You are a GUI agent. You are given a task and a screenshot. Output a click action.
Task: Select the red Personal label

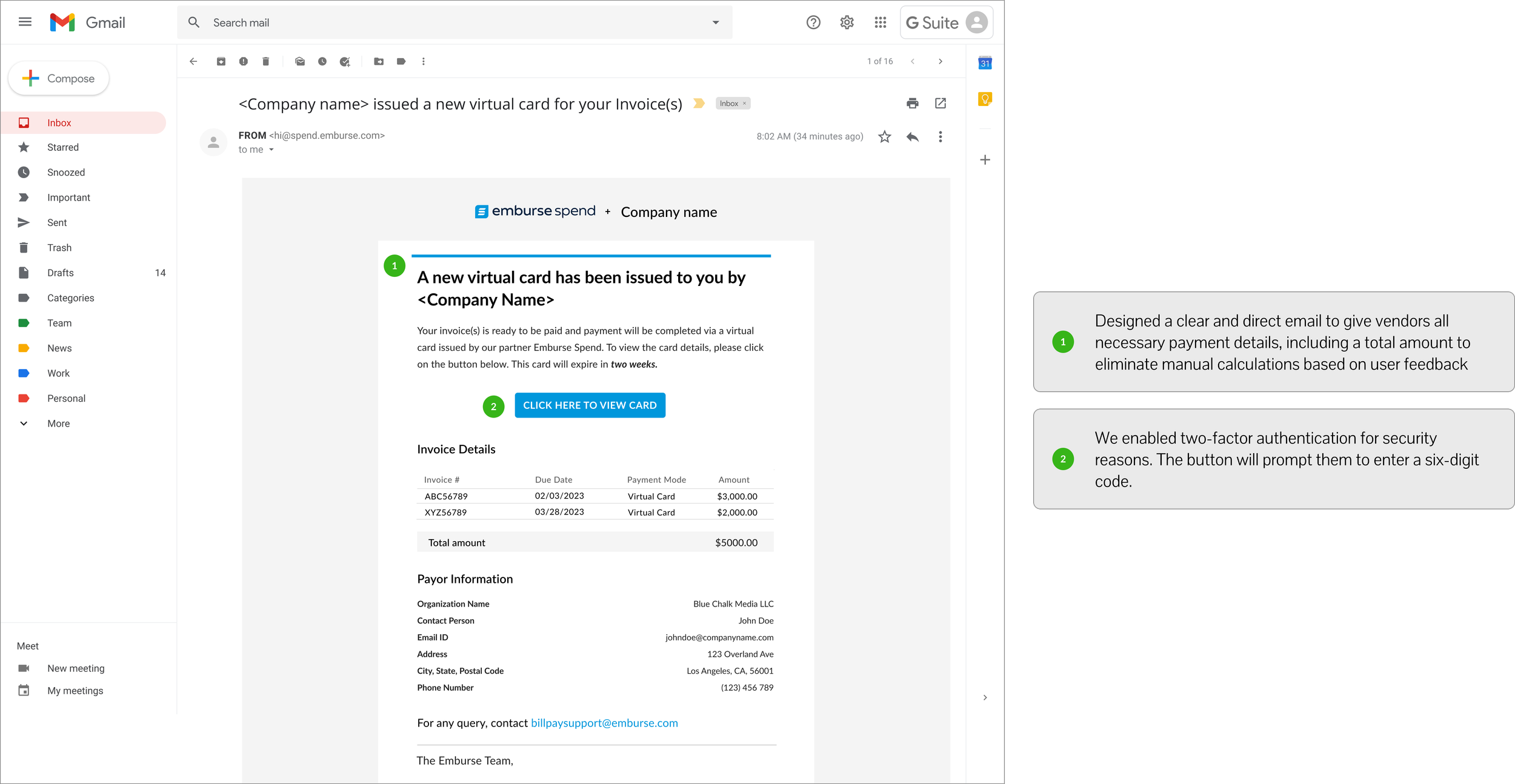[66, 398]
